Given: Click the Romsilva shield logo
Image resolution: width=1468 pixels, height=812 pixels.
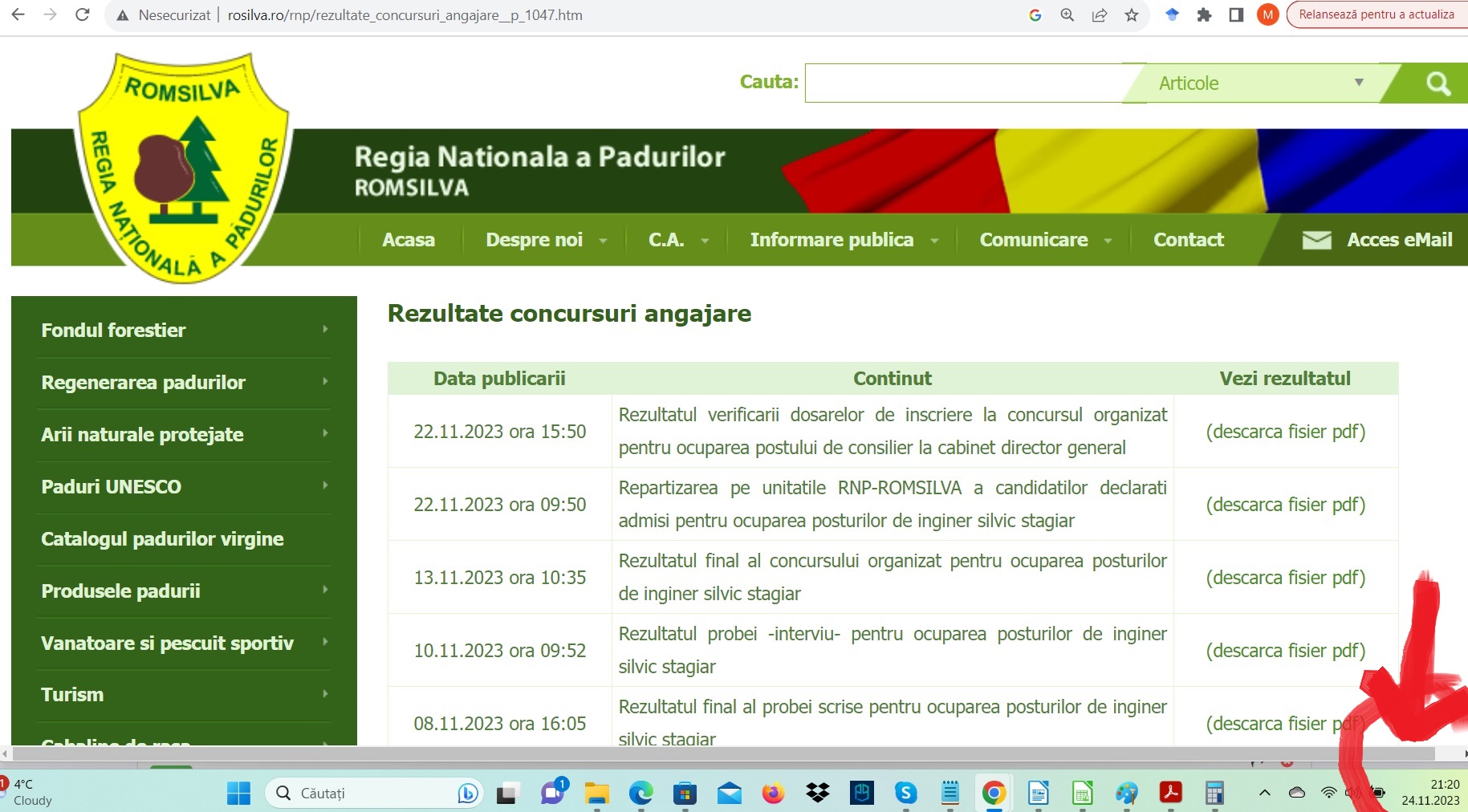Looking at the screenshot, I should coord(183,167).
